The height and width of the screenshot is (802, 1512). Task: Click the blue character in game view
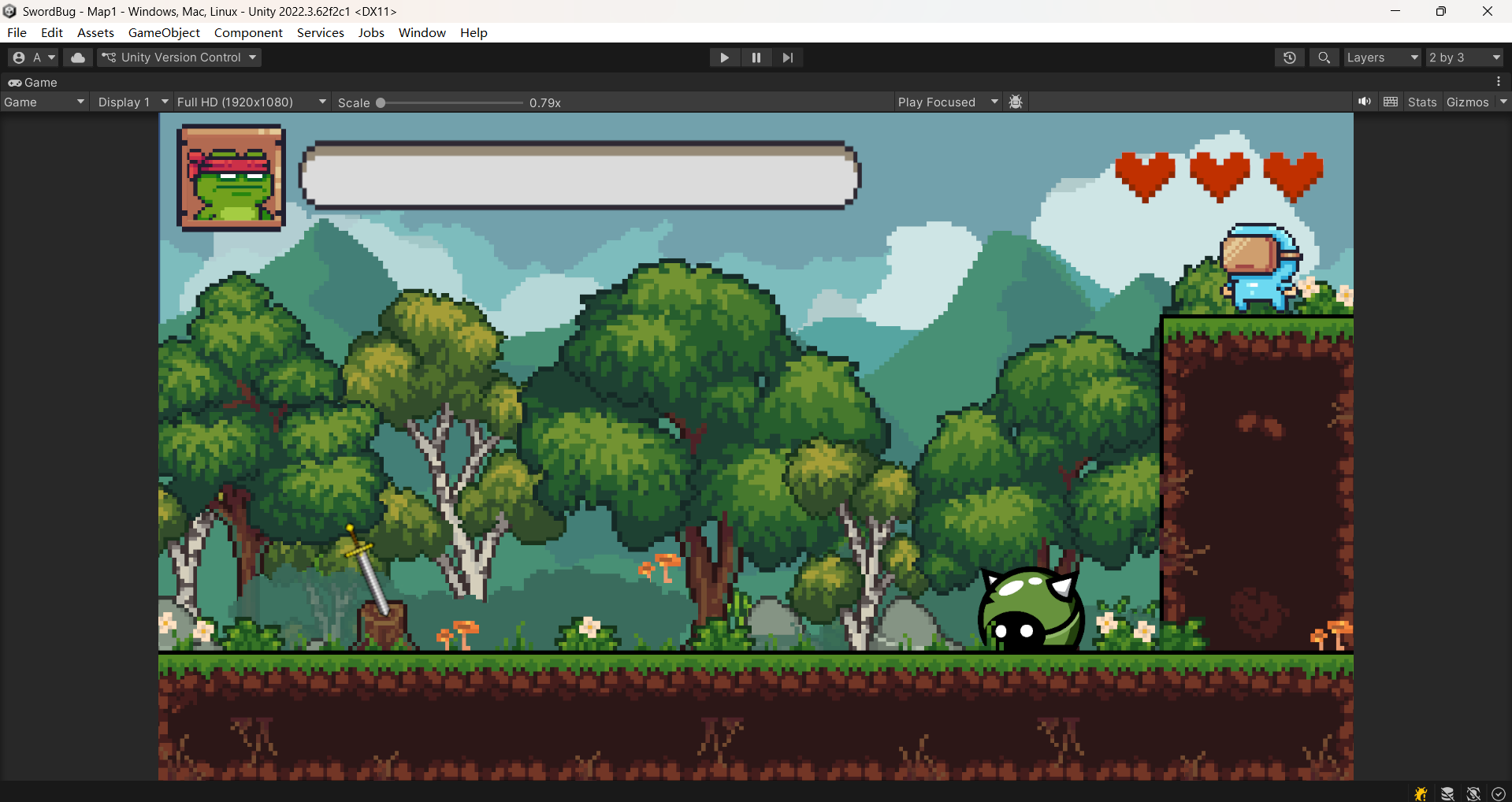[1259, 268]
